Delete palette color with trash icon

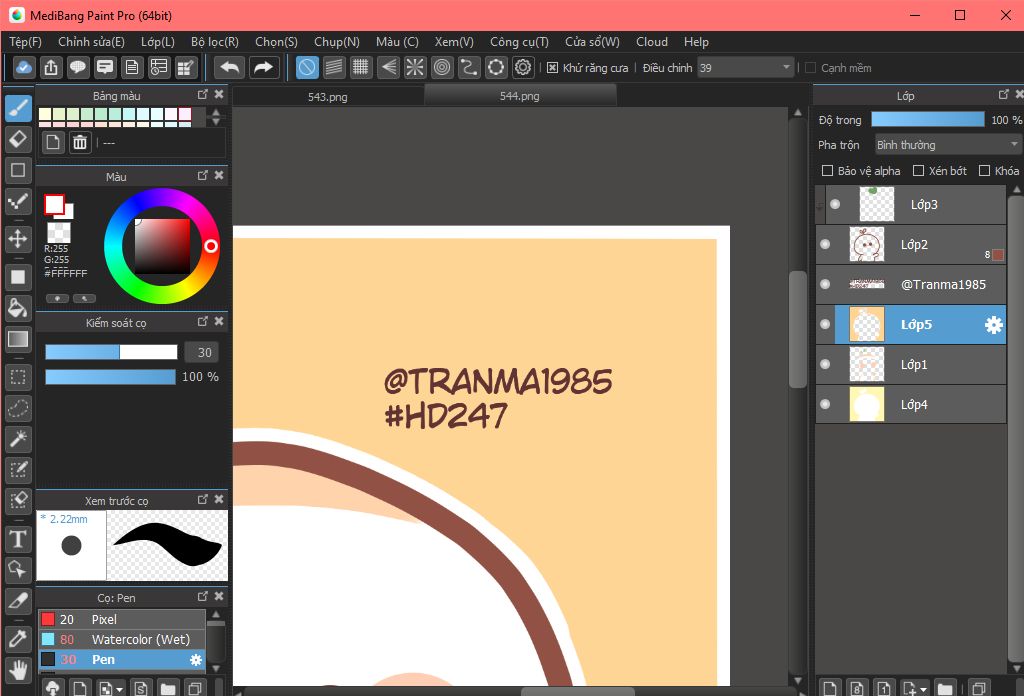click(x=80, y=142)
